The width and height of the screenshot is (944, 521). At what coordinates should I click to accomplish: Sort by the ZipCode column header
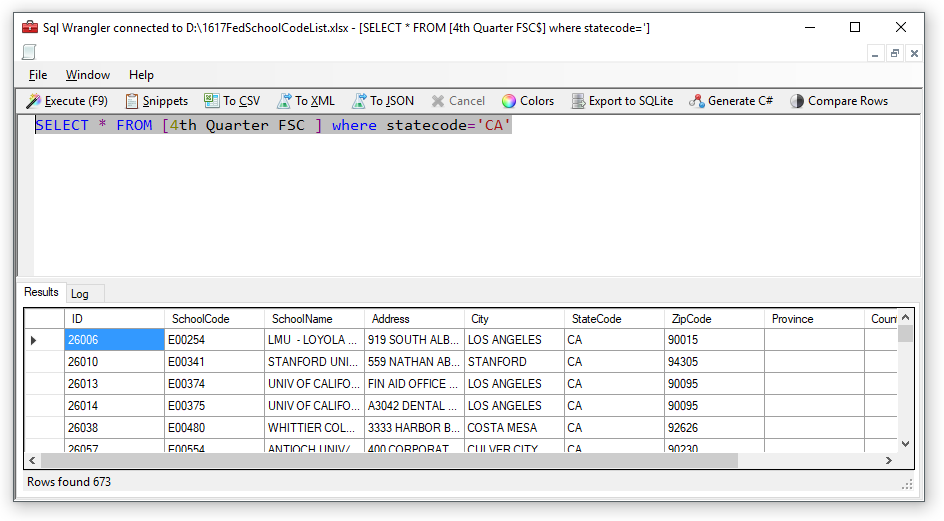[x=714, y=319]
